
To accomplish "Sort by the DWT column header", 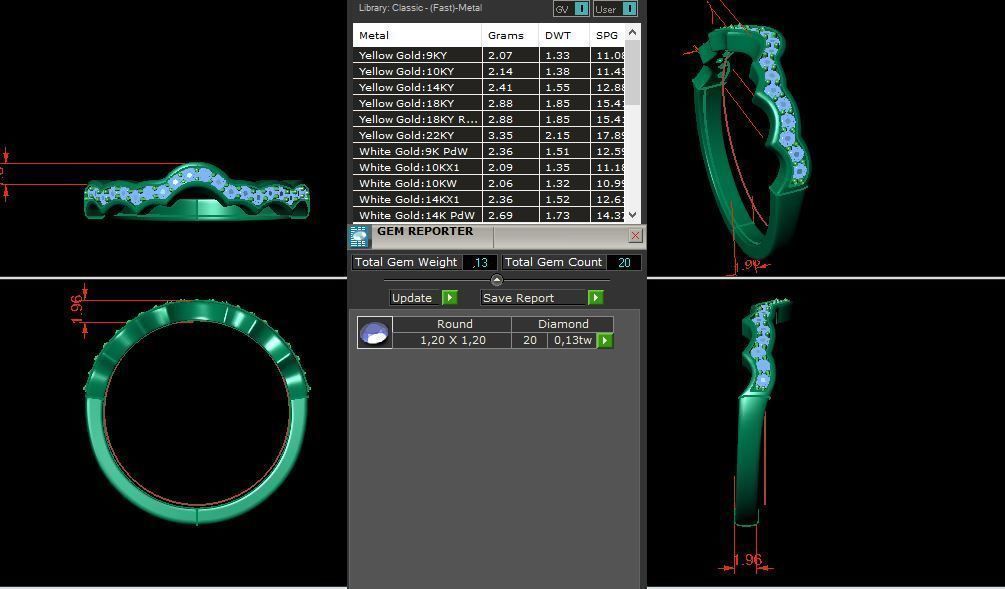I will [564, 35].
